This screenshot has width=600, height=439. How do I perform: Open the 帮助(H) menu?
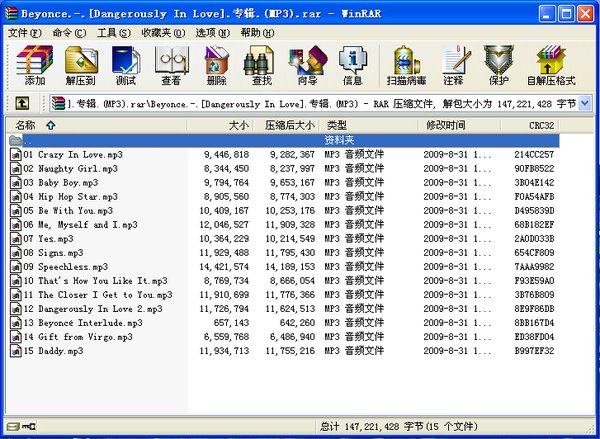click(x=257, y=33)
